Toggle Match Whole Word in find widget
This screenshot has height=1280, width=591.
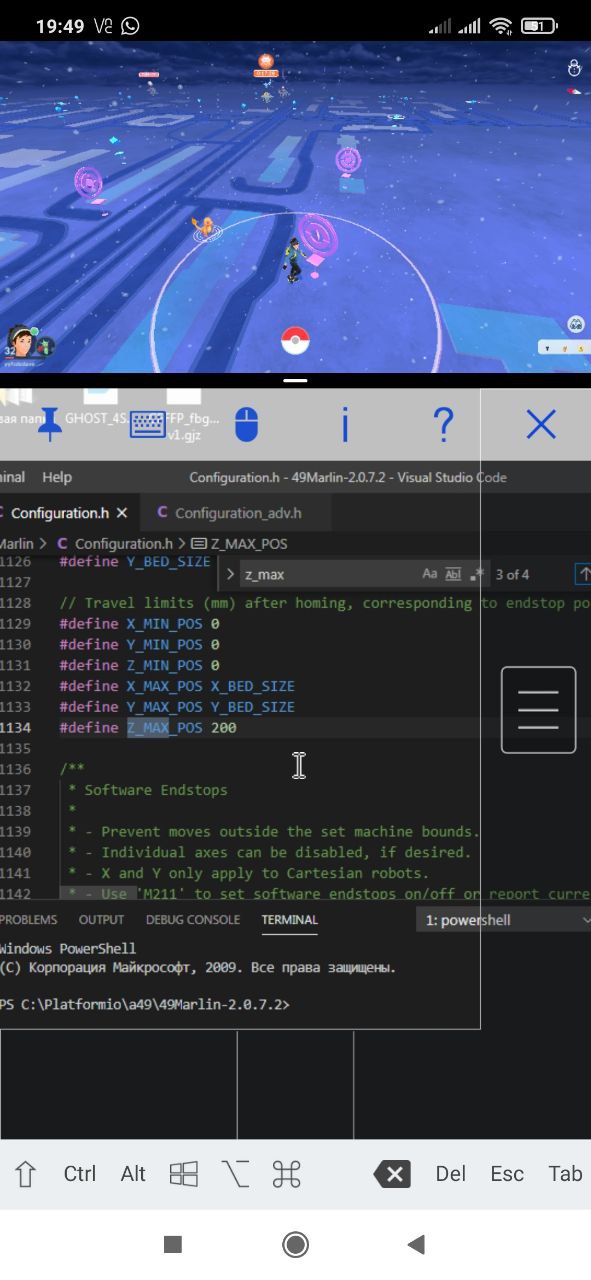453,574
